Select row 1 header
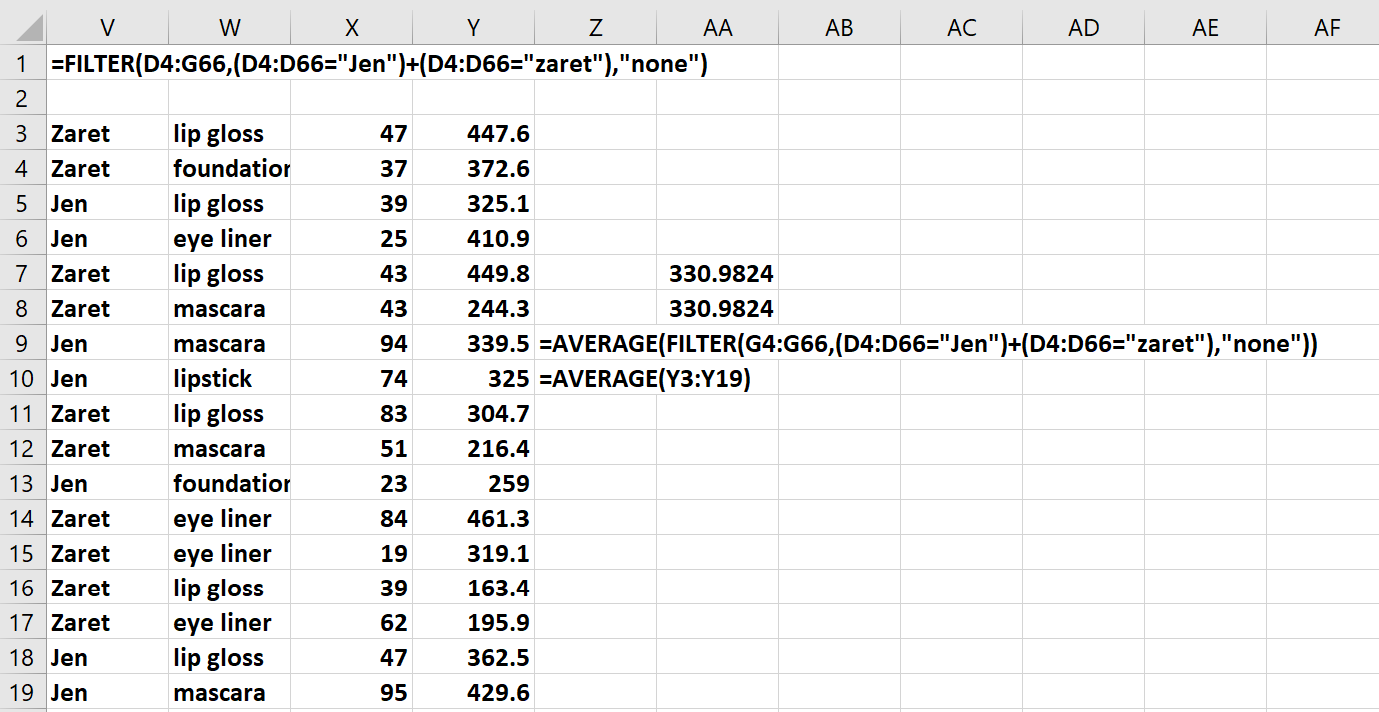The height and width of the screenshot is (712, 1379). [22, 64]
